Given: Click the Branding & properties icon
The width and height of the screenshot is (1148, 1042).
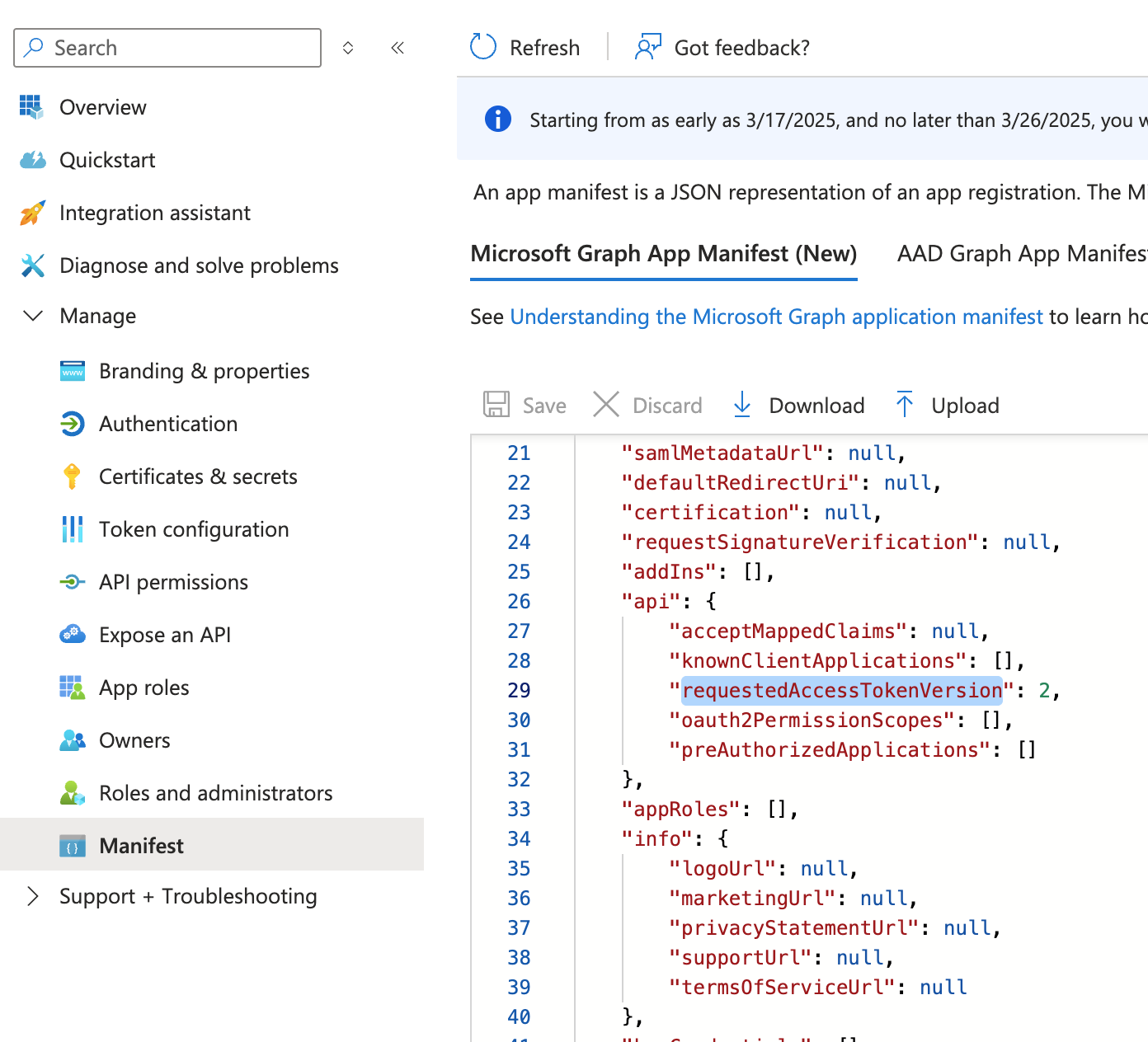Looking at the screenshot, I should (73, 371).
